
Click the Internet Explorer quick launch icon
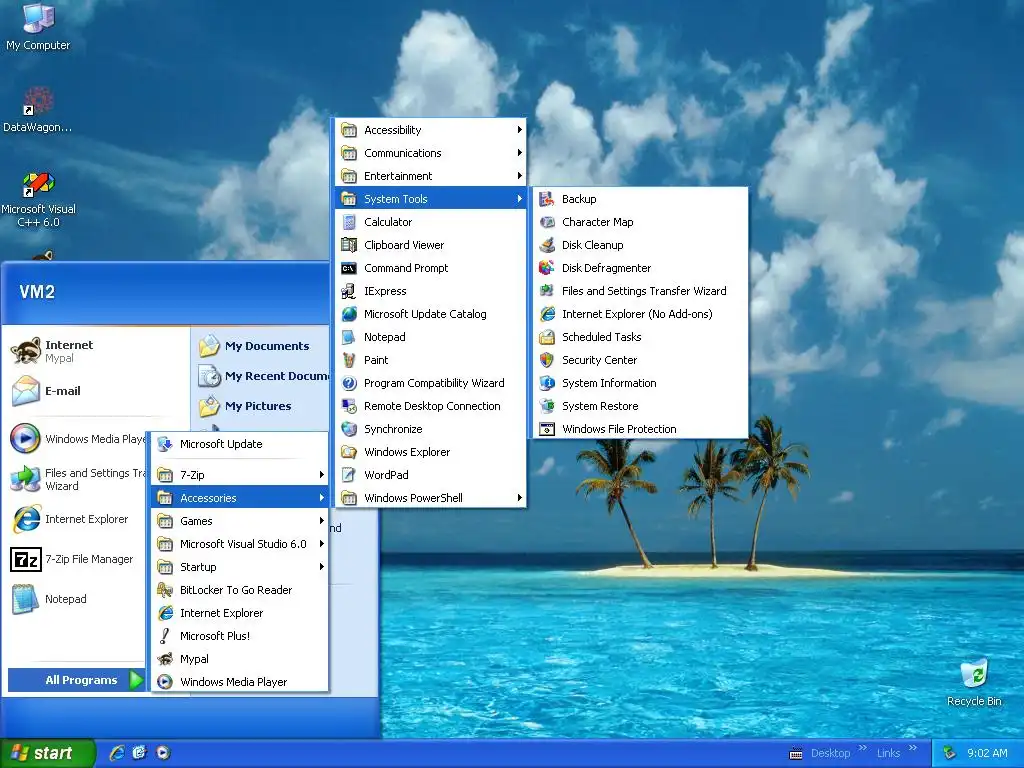point(117,753)
